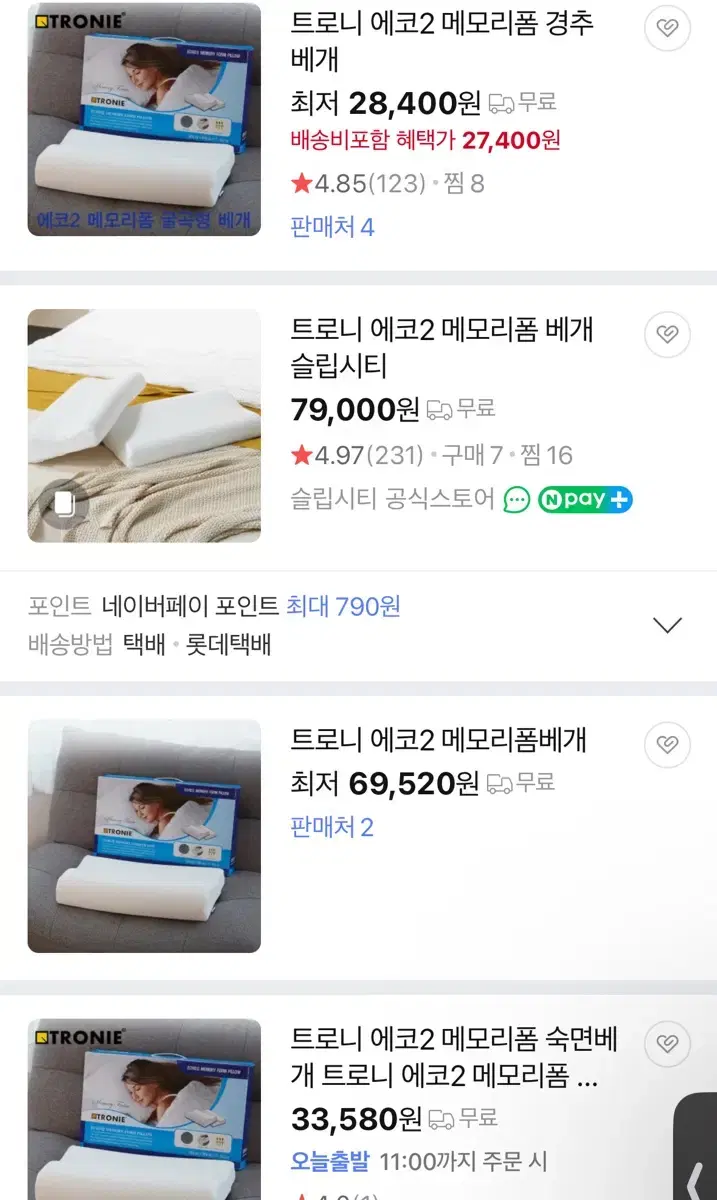This screenshot has width=717, height=1200.
Task: Toggle wishlist heart for 숙면베개 item
Action: (667, 1044)
